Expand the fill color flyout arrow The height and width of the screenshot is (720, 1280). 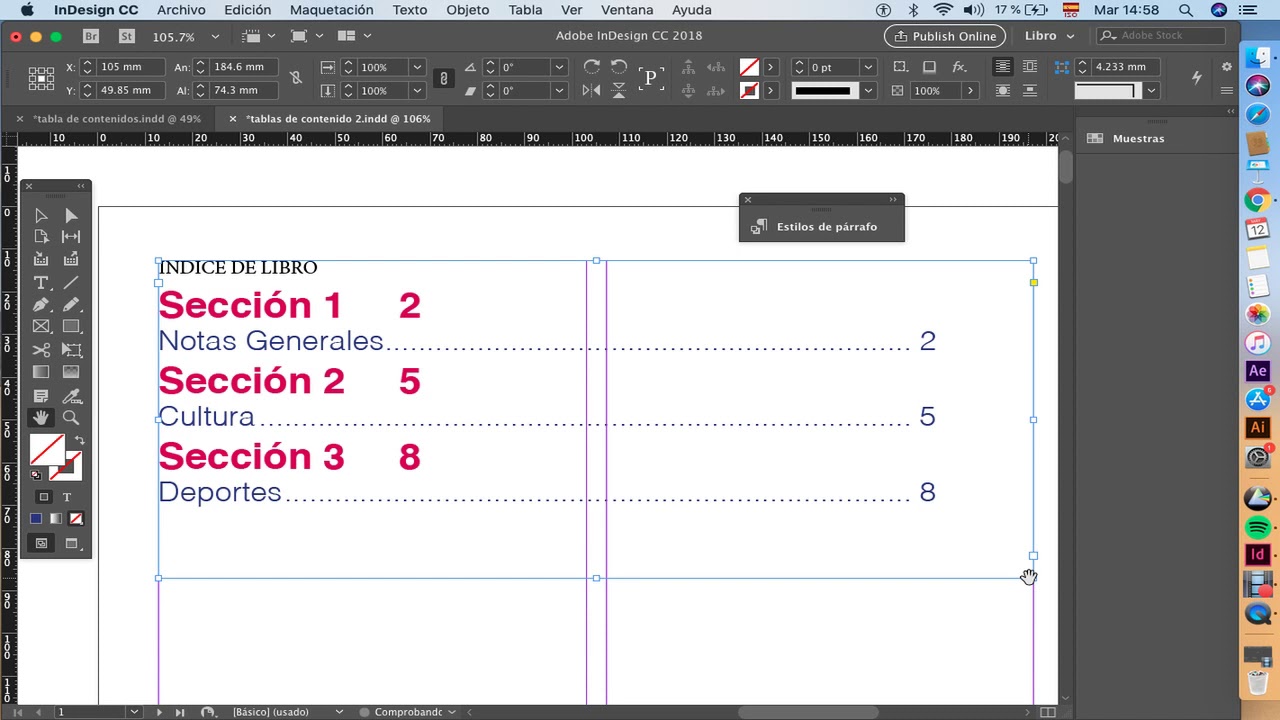point(770,67)
